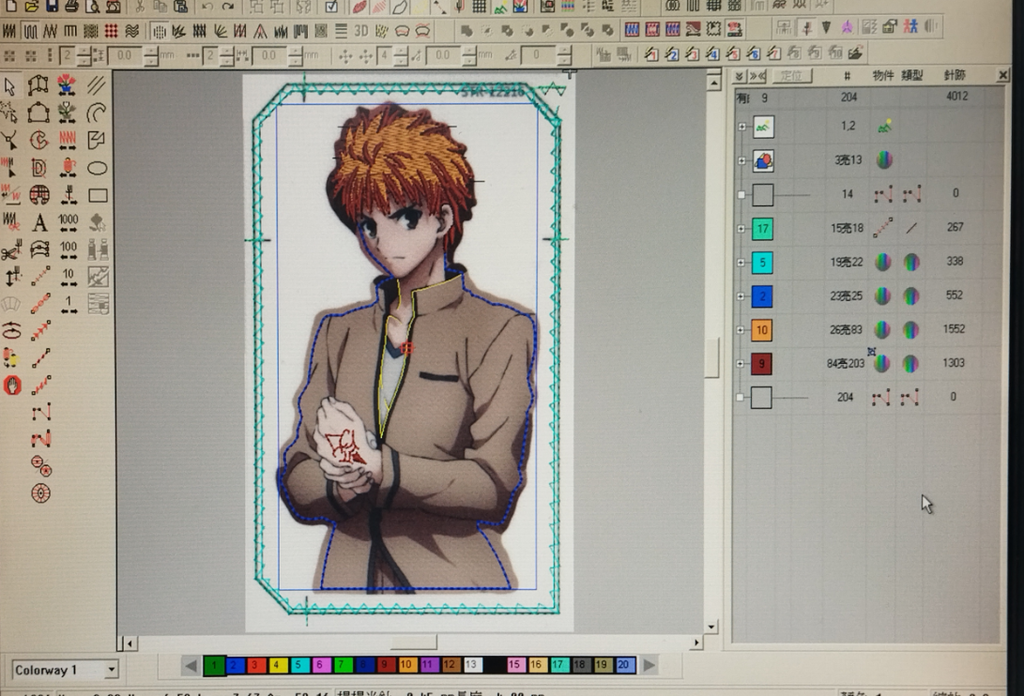The height and width of the screenshot is (696, 1024).
Task: Click the redo arrow icon
Action: tap(228, 7)
